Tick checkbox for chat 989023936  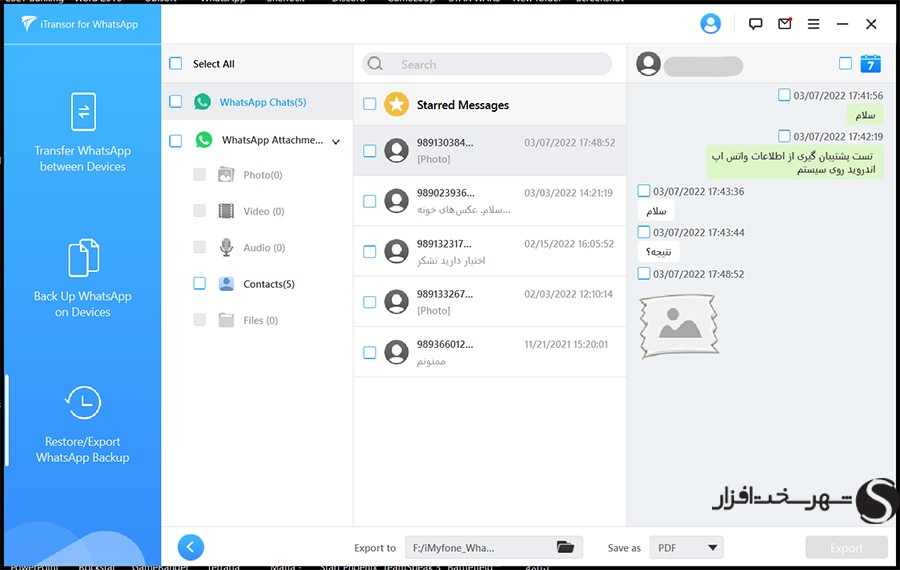click(x=370, y=201)
